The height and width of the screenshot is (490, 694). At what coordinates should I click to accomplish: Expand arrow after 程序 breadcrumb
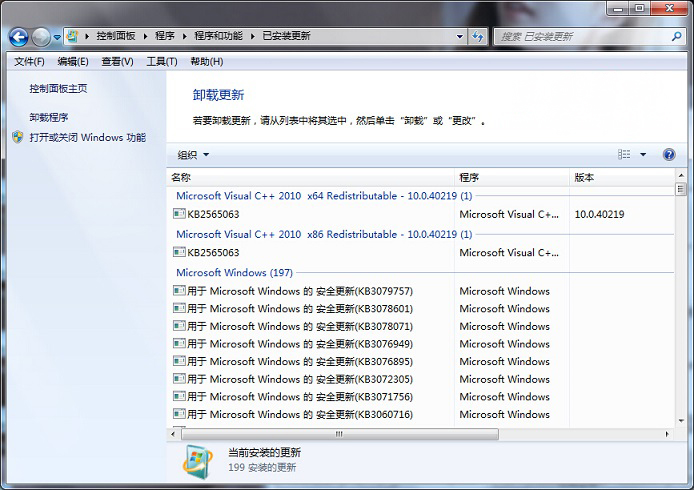(185, 36)
